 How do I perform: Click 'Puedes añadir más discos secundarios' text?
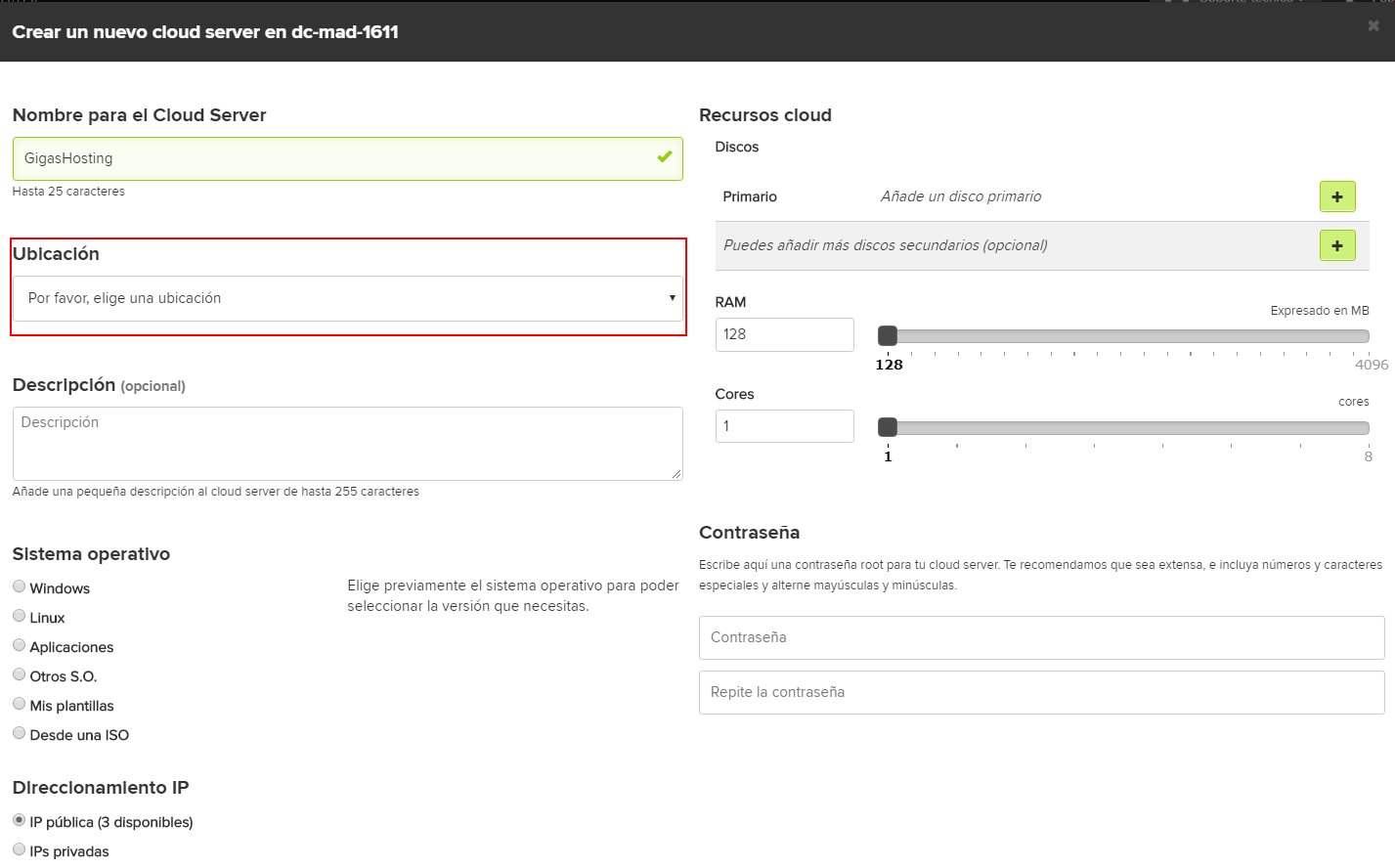(x=886, y=245)
